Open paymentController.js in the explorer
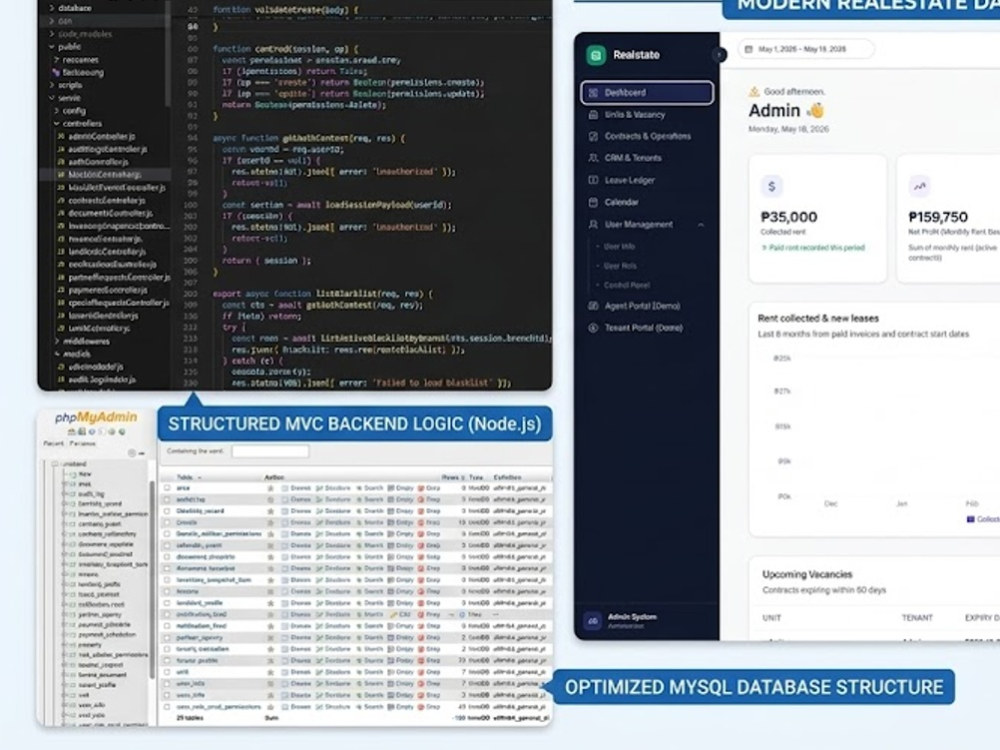1000x750 pixels. (108, 290)
